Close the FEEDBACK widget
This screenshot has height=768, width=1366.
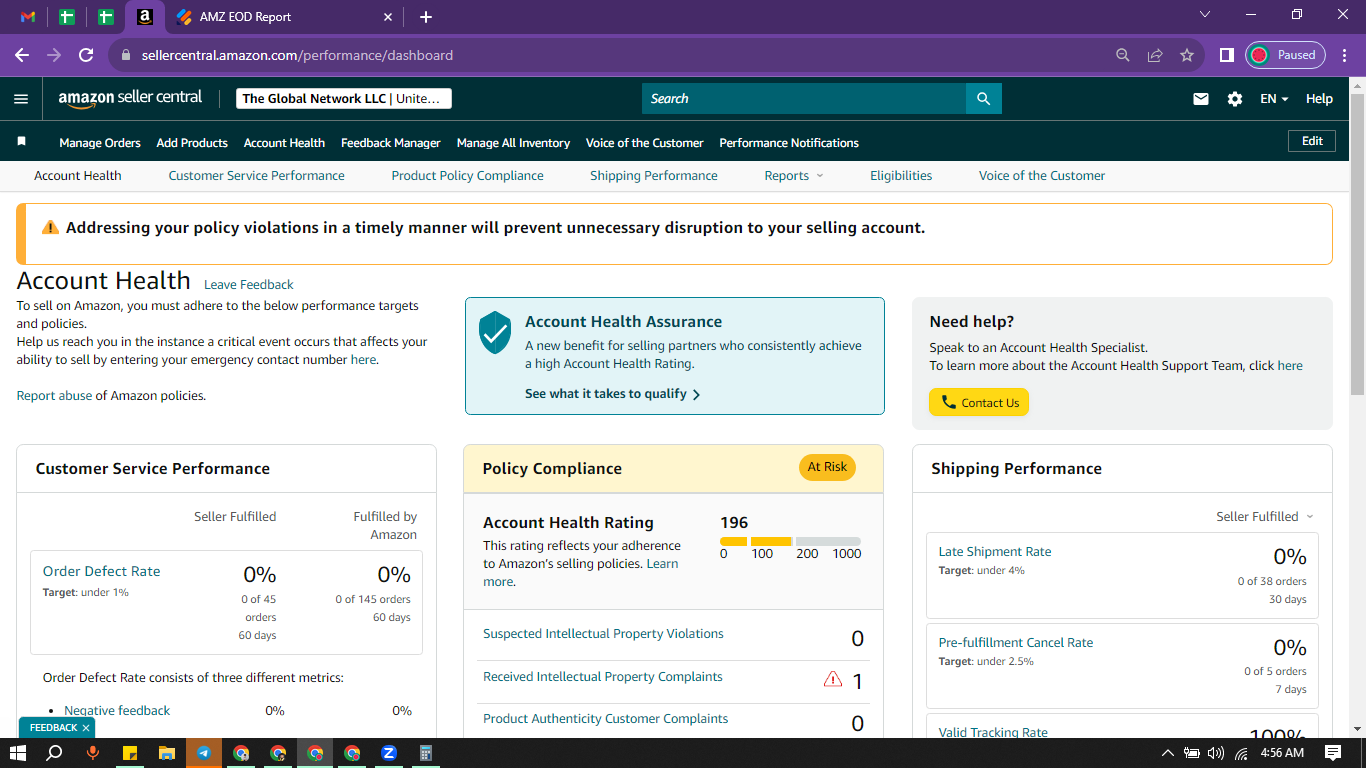point(86,728)
